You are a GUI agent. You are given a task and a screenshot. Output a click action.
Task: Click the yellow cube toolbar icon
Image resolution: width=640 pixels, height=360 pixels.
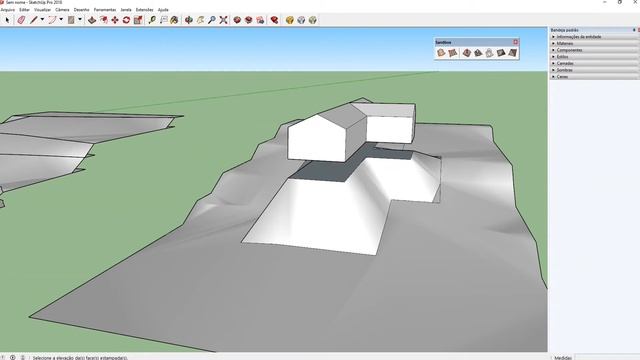pos(289,20)
